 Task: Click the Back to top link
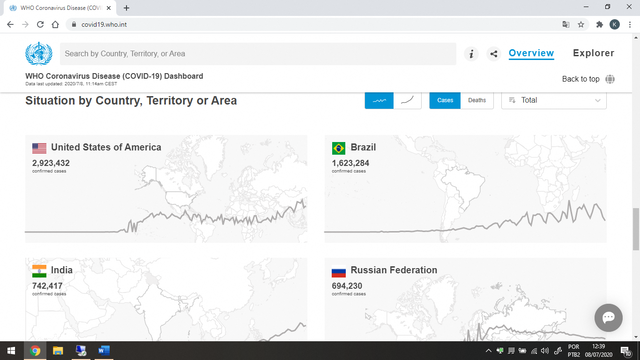580,79
